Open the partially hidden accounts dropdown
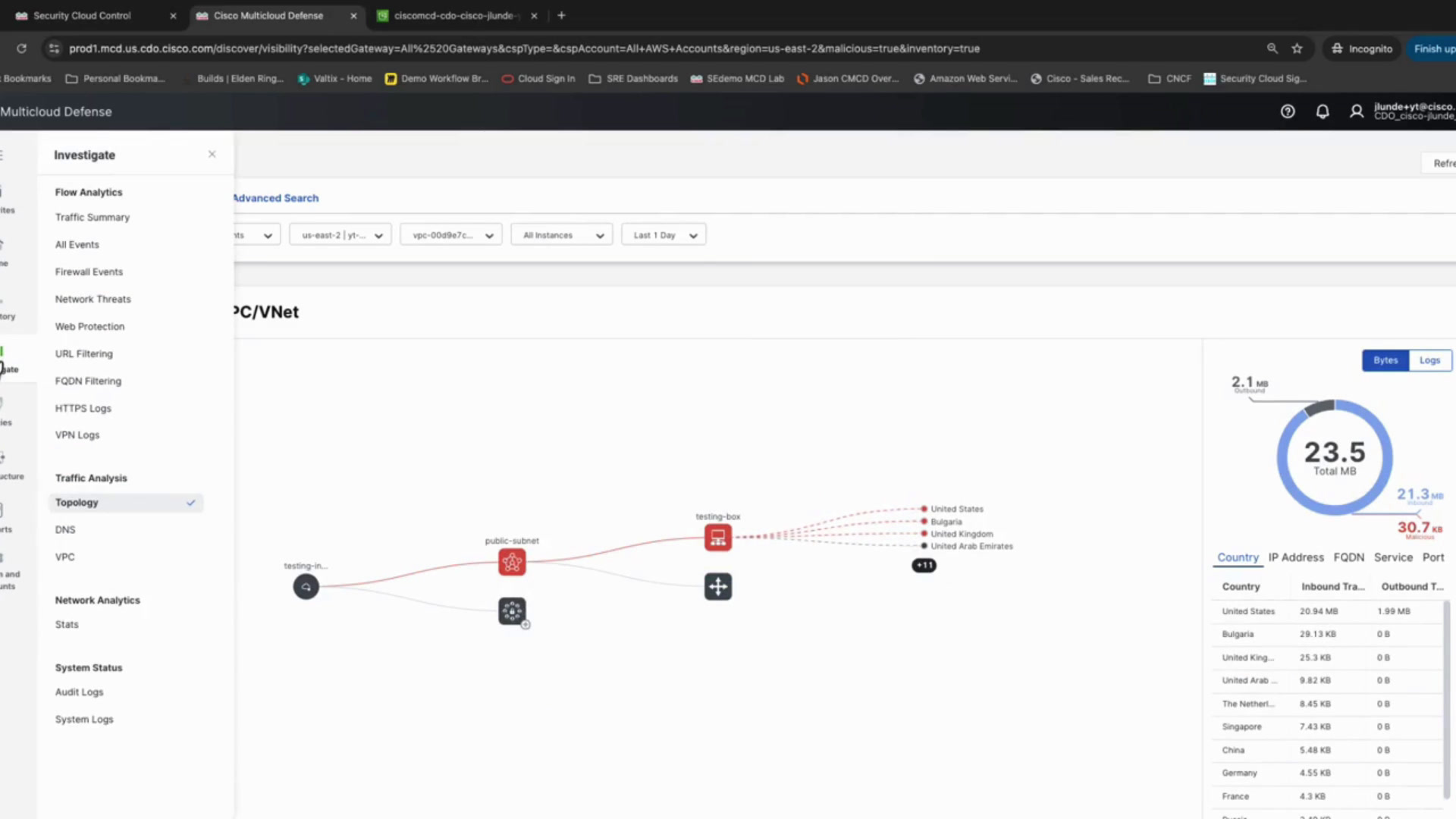The image size is (1456, 819). 256,235
